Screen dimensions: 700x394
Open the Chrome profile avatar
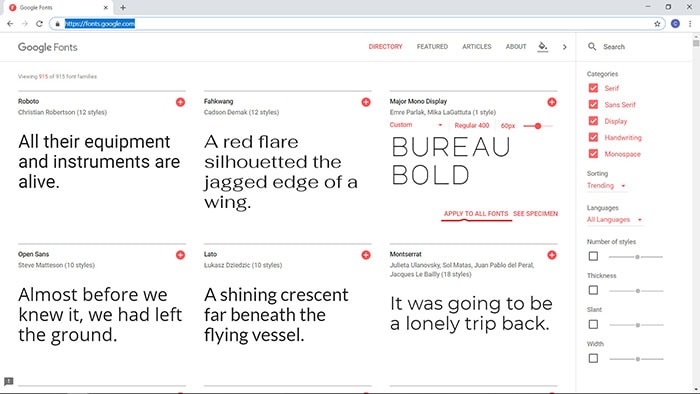(x=675, y=24)
